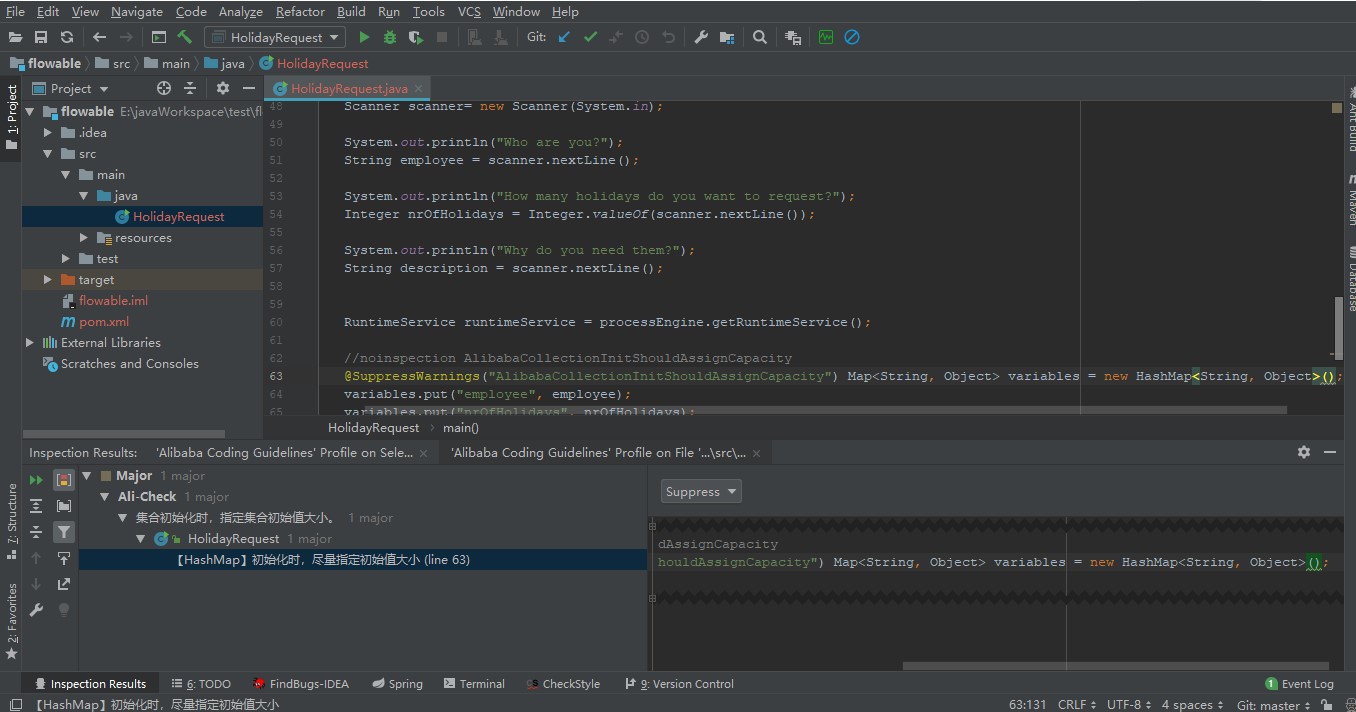
Task: Toggle group by severity in inspection results
Action: click(63, 480)
